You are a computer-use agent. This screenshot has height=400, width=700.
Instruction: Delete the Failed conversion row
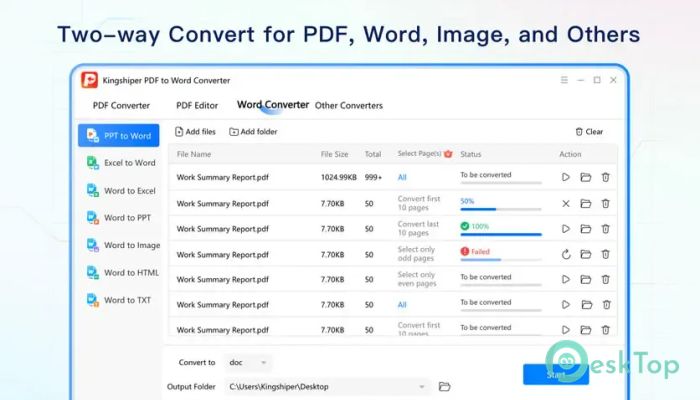pyautogui.click(x=605, y=254)
